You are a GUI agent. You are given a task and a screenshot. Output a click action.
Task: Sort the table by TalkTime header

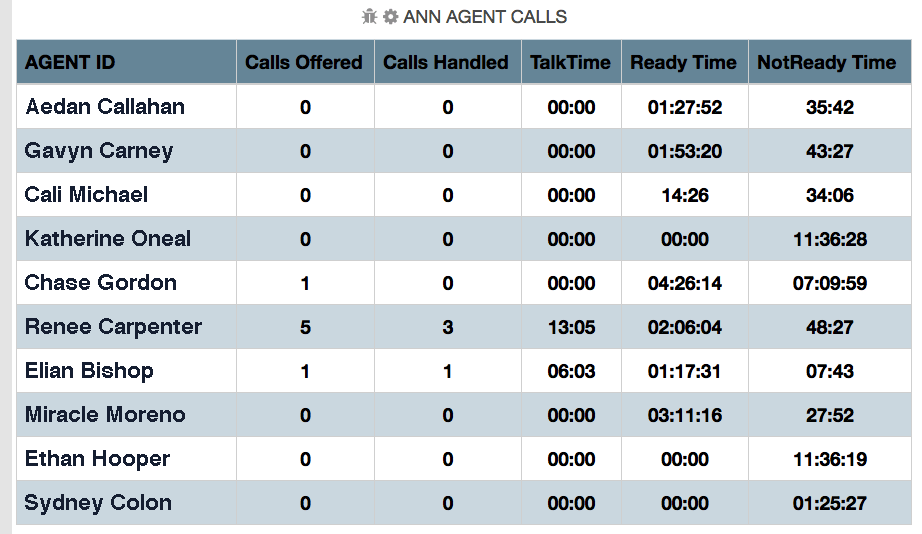[570, 62]
